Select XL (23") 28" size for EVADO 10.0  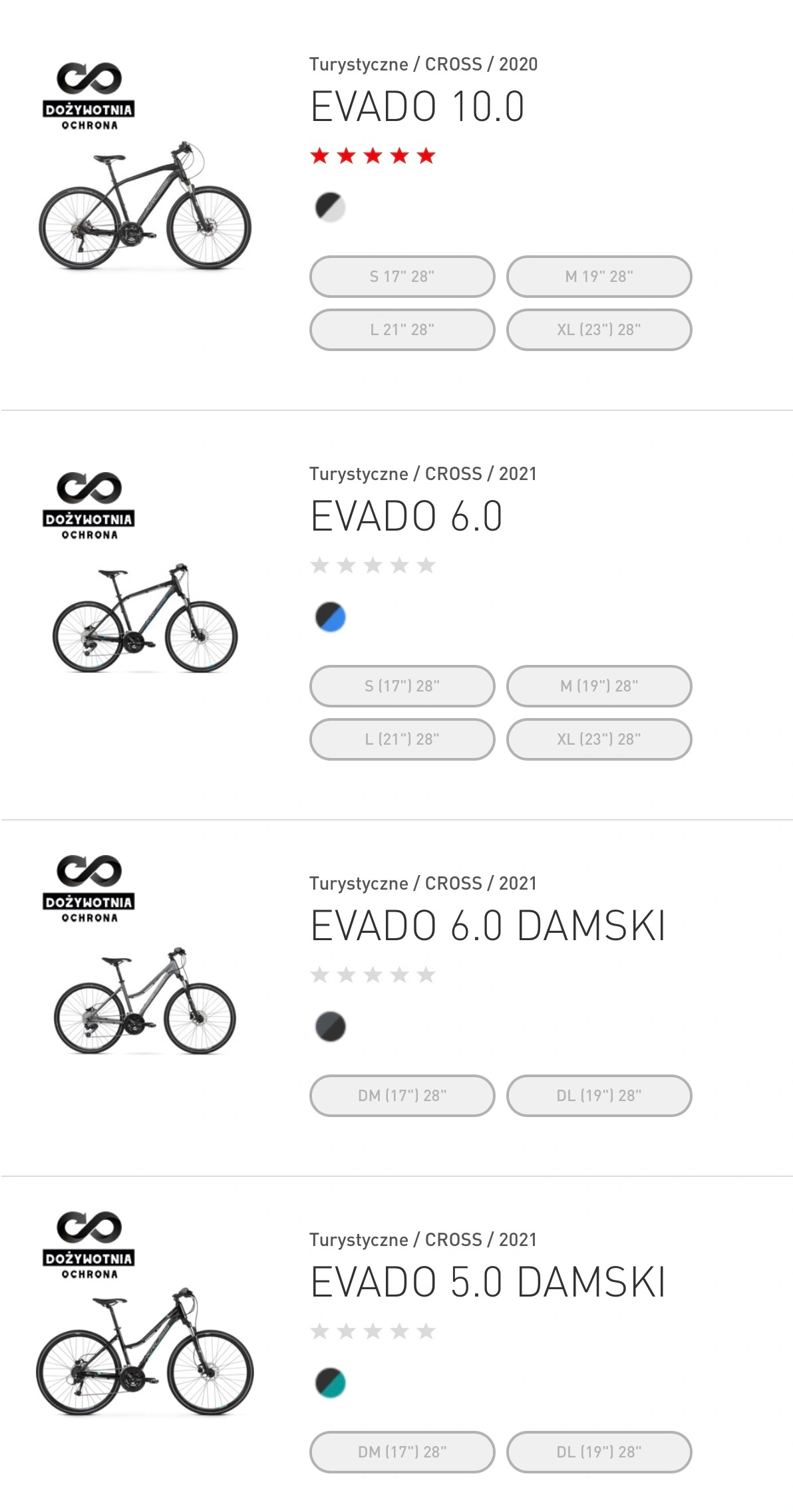tap(599, 330)
